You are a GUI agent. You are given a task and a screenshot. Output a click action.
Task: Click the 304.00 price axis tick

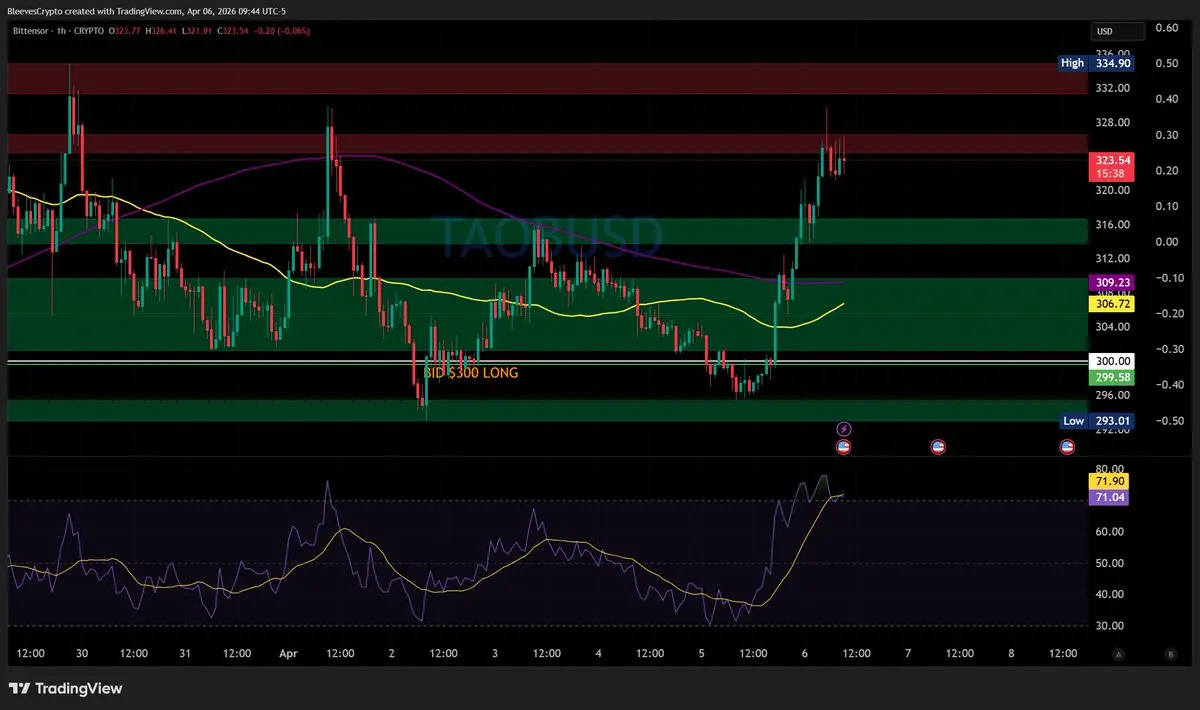(1113, 326)
